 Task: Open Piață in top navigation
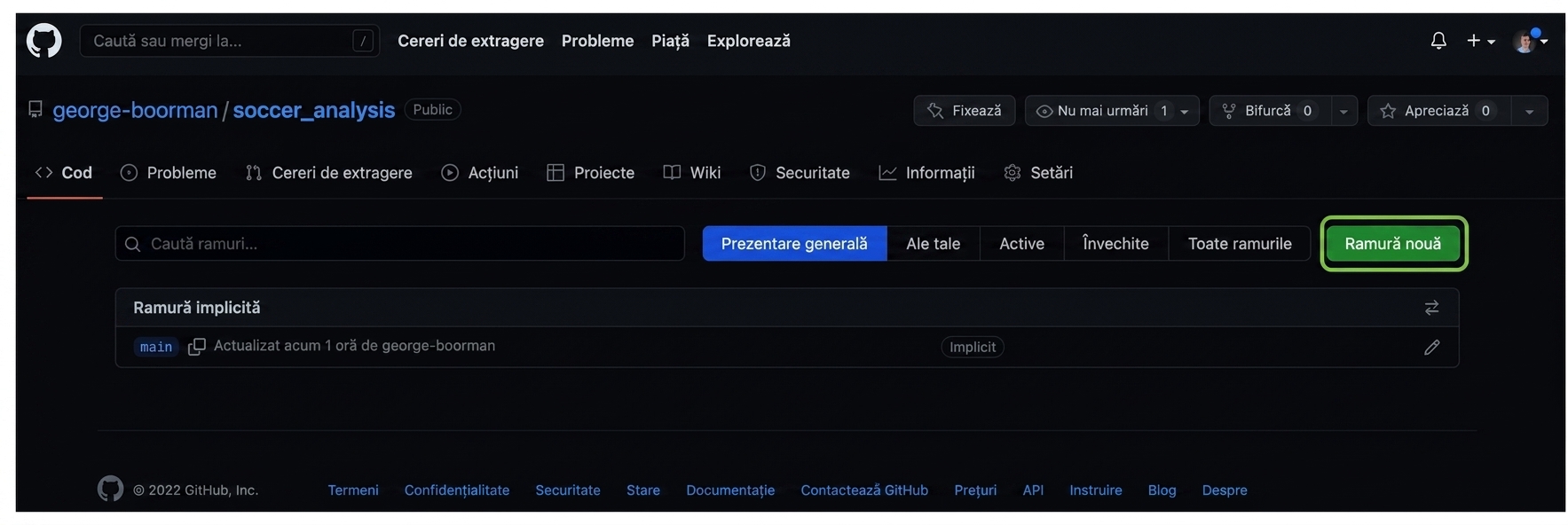point(670,41)
